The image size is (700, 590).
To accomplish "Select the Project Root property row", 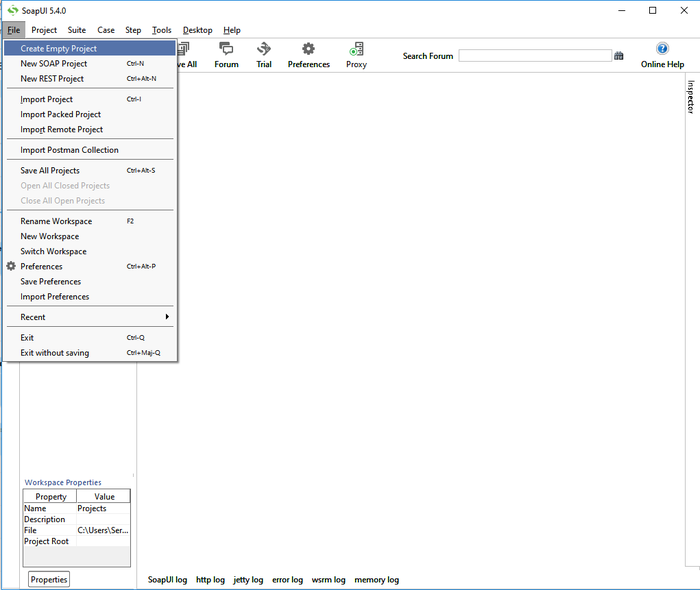I will point(77,541).
